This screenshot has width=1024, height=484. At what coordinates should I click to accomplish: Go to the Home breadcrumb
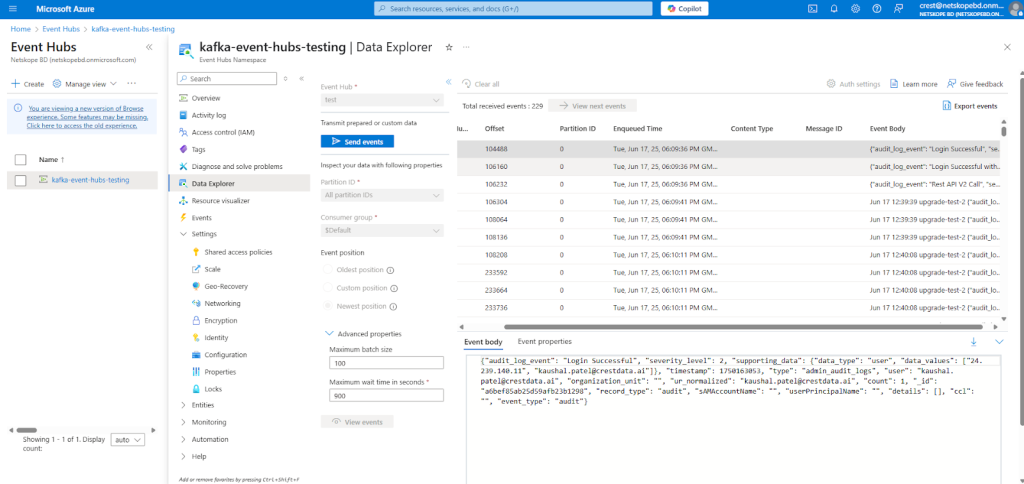coord(20,29)
